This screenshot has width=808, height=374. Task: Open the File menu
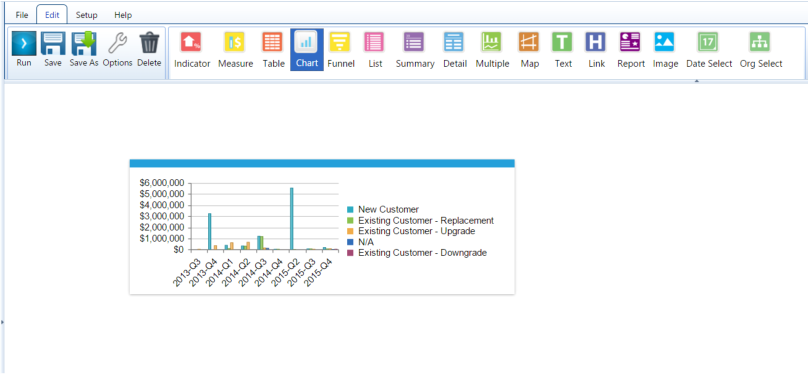pyautogui.click(x=22, y=15)
